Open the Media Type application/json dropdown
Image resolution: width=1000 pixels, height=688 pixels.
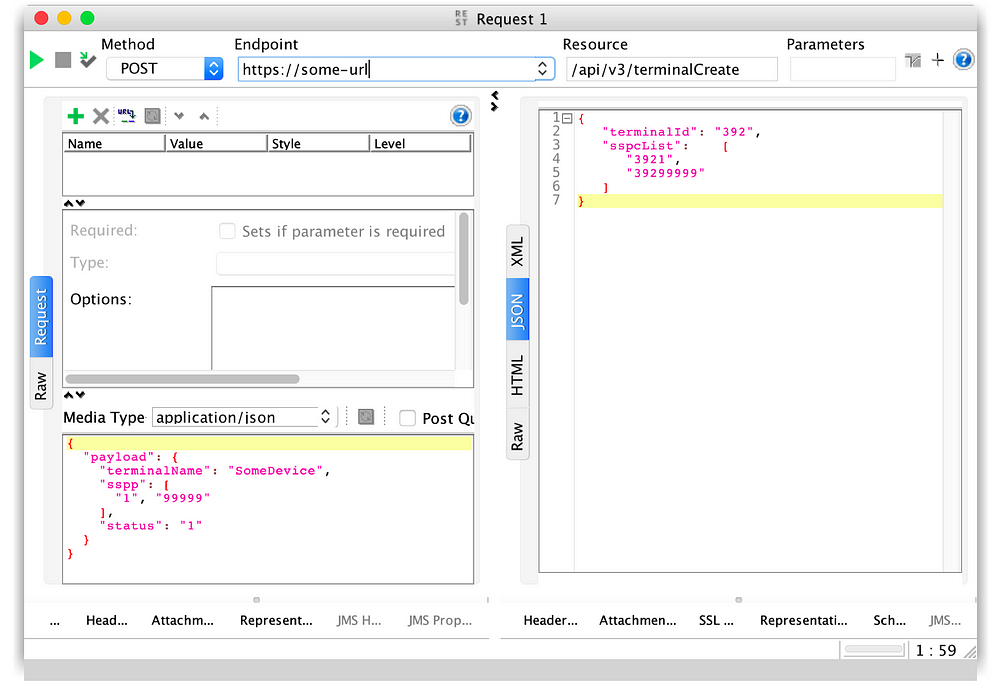click(x=244, y=417)
